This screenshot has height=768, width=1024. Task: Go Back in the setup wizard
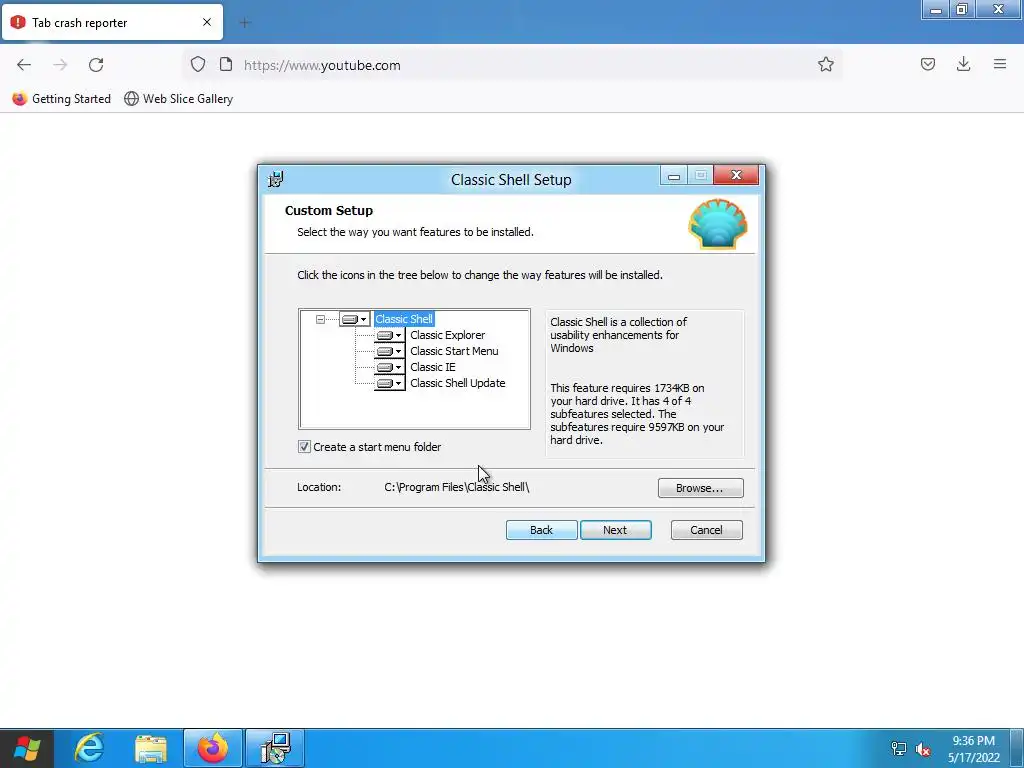tap(541, 530)
